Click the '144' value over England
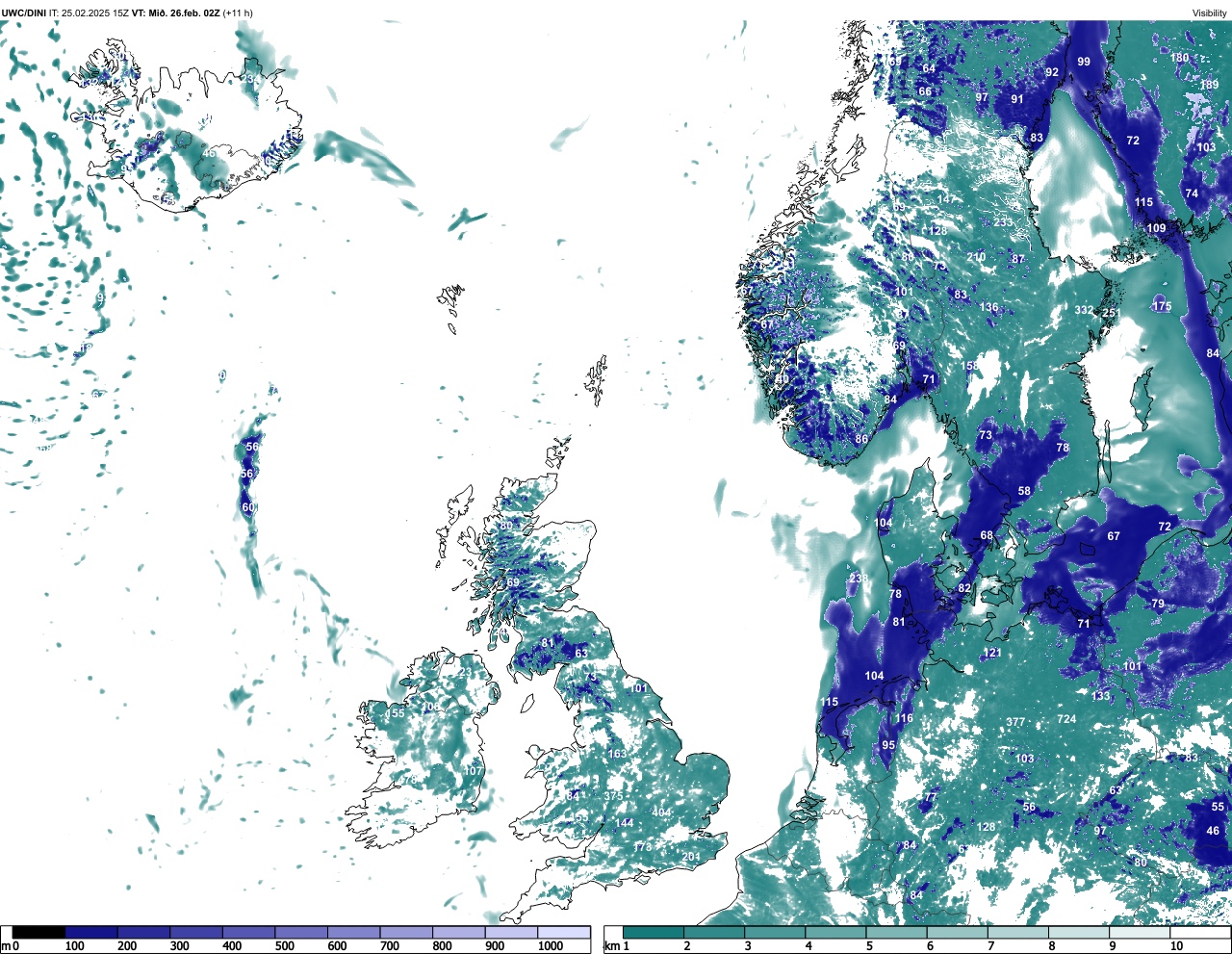The image size is (1232, 954). point(625,822)
